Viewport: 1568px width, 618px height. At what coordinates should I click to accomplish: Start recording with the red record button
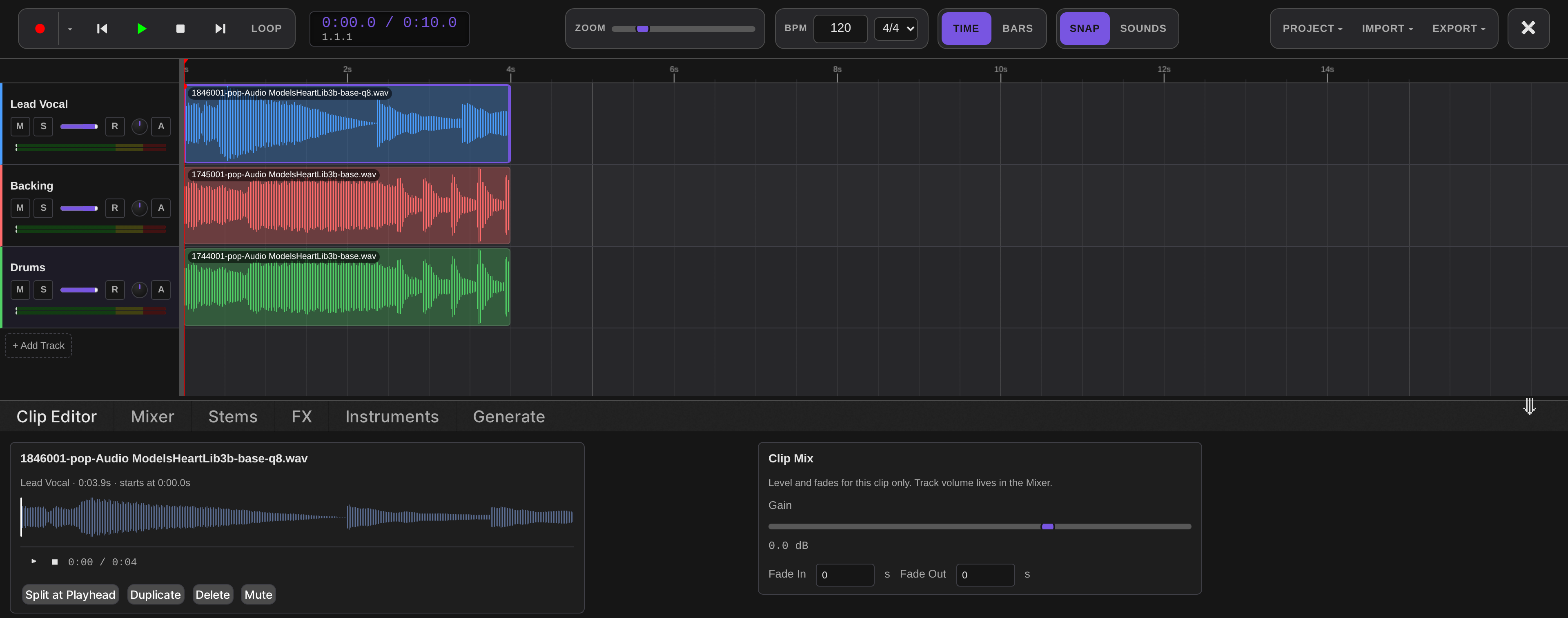[x=40, y=29]
